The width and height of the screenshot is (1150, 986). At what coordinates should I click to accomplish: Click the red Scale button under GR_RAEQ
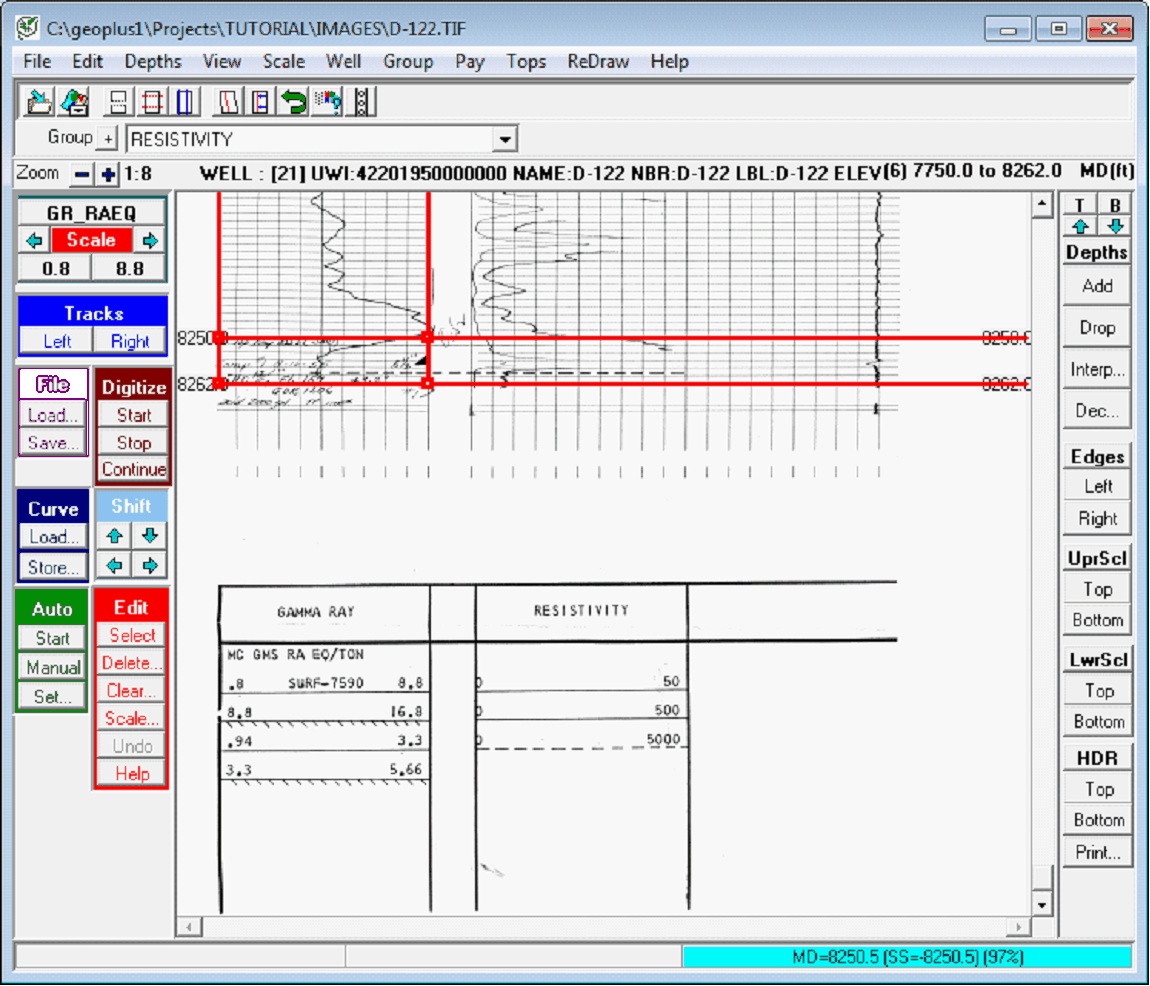pos(91,240)
